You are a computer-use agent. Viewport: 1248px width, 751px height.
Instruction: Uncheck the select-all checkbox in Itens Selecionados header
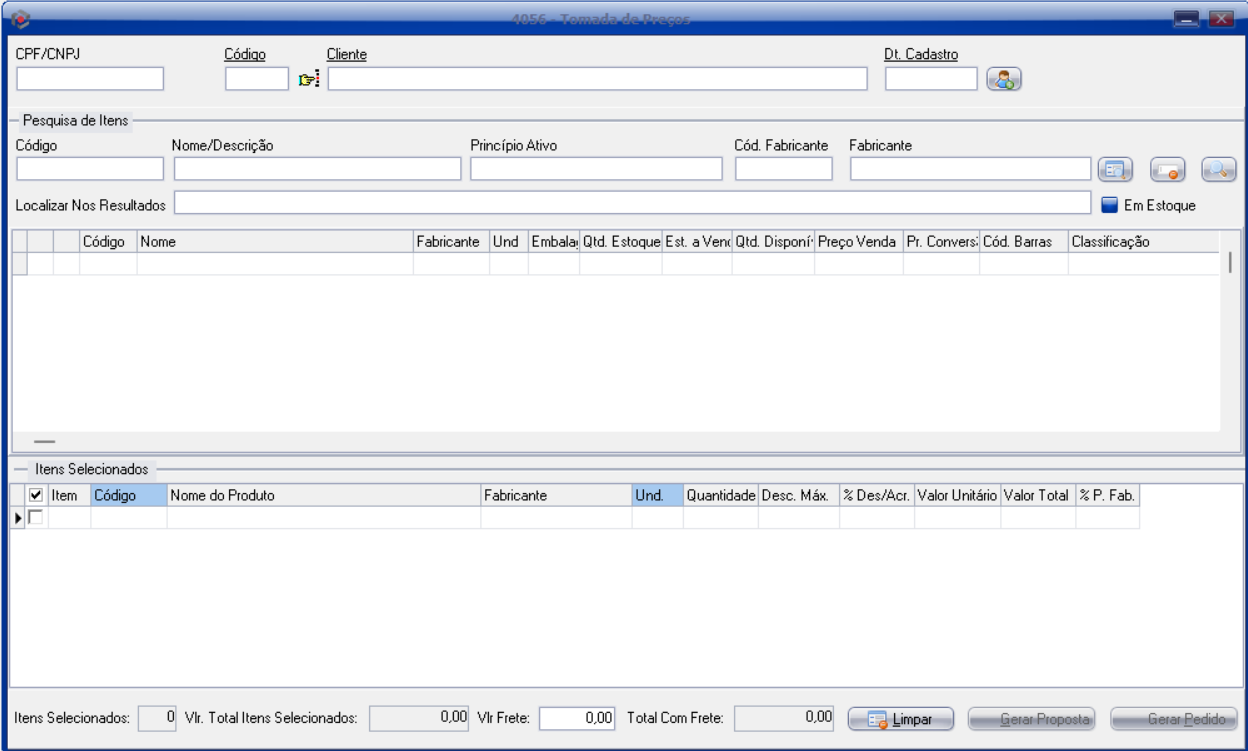36,495
